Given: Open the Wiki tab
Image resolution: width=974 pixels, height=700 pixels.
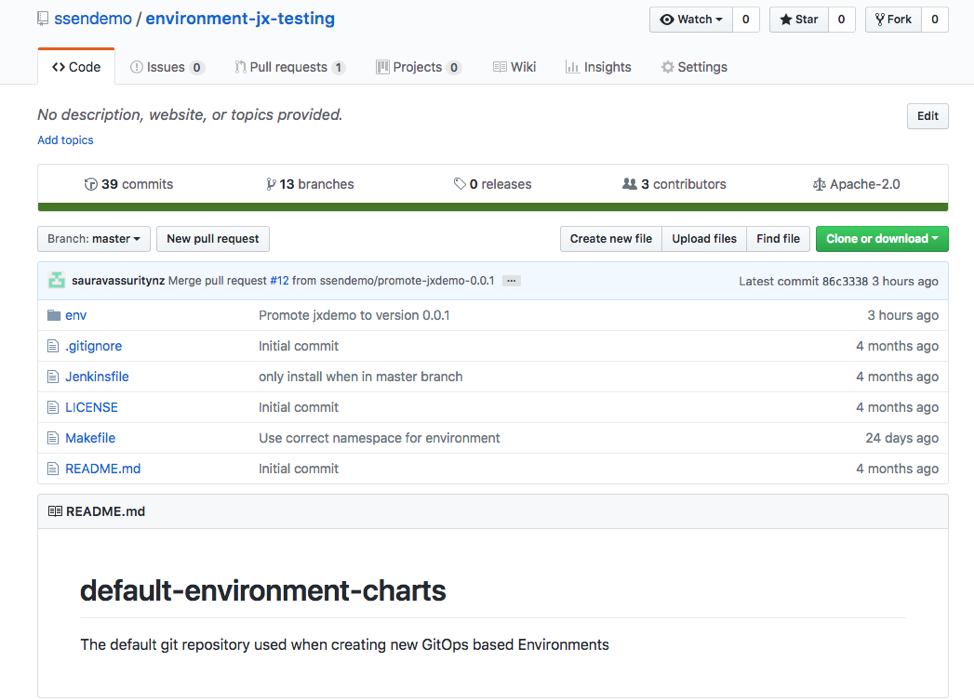Looking at the screenshot, I should [514, 67].
